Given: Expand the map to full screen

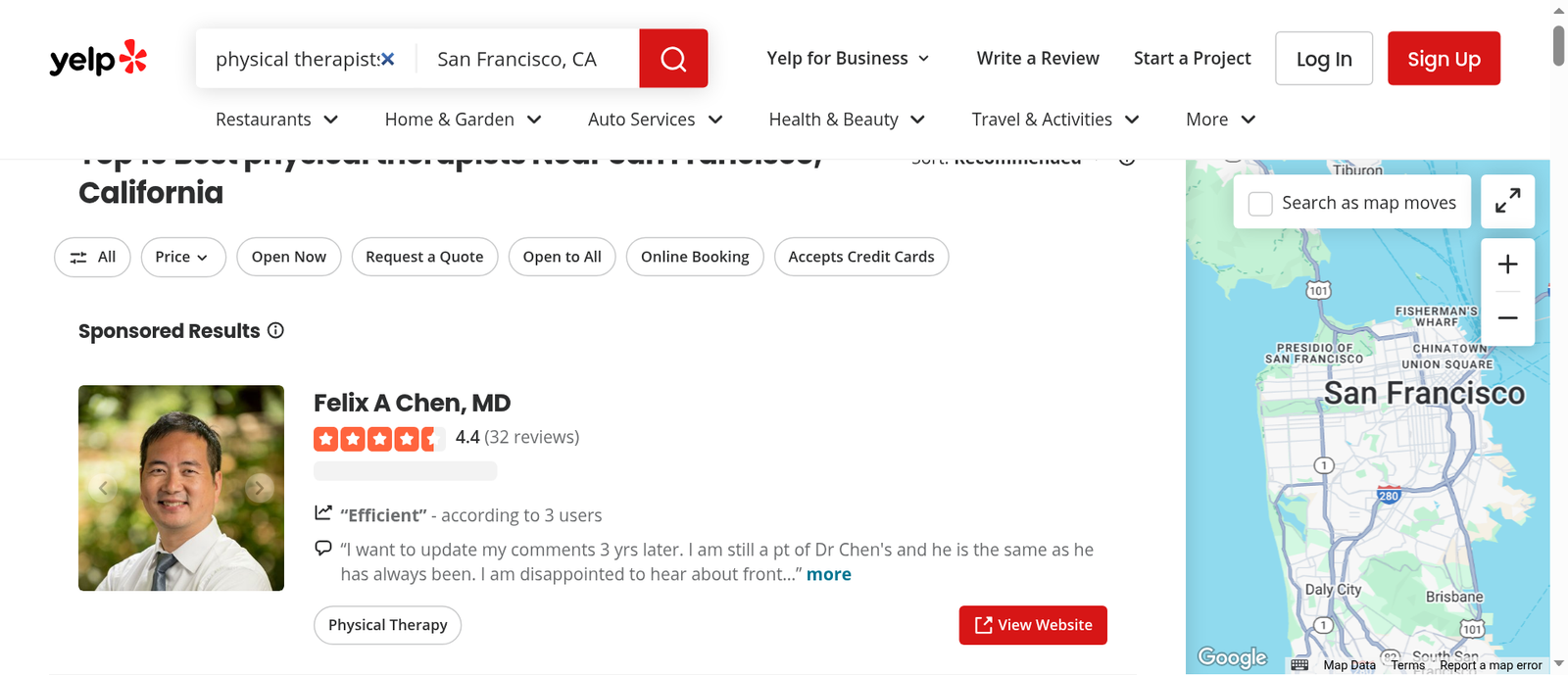Looking at the screenshot, I should tap(1507, 201).
